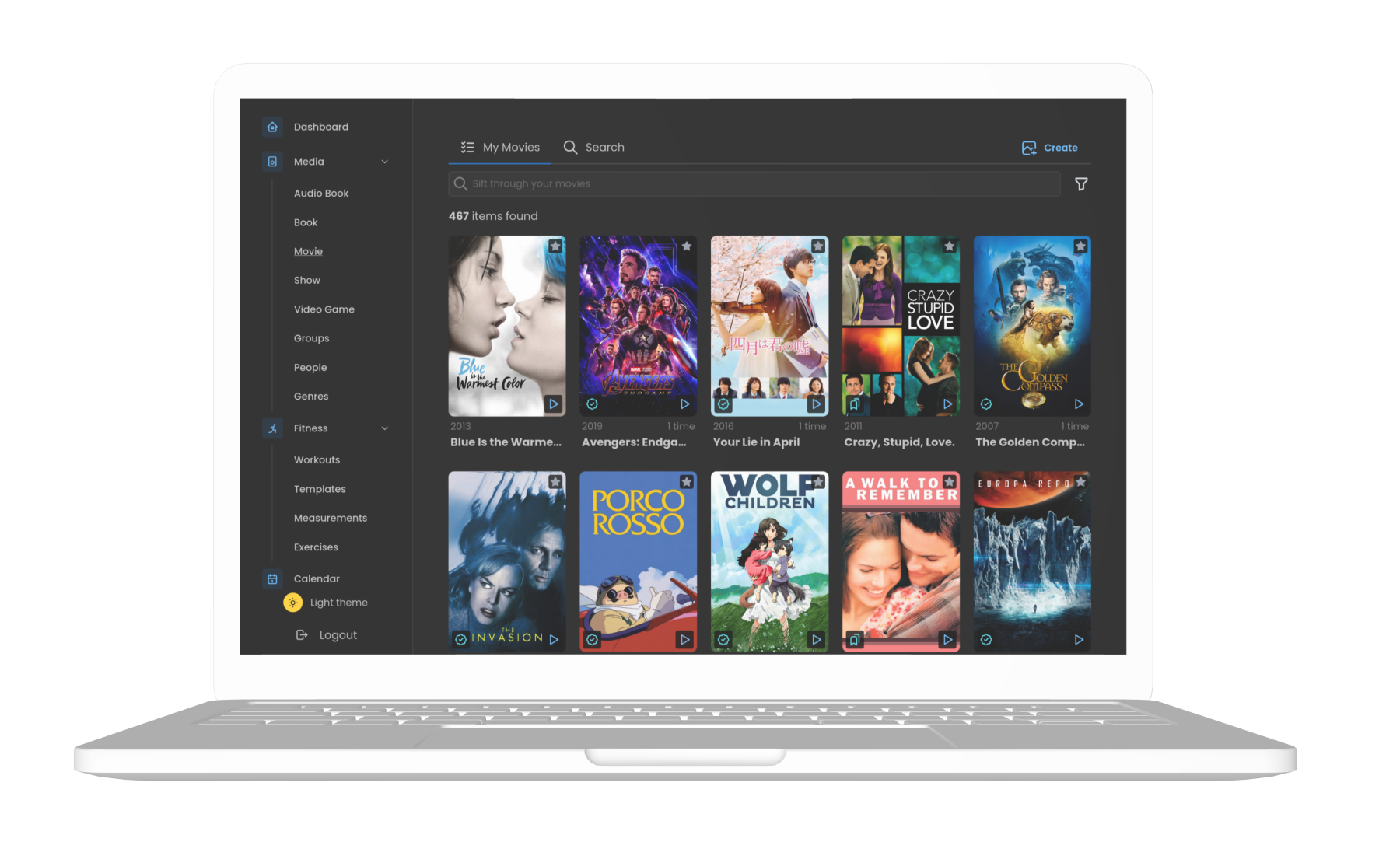
Task: Open People in sidebar
Action: (310, 368)
